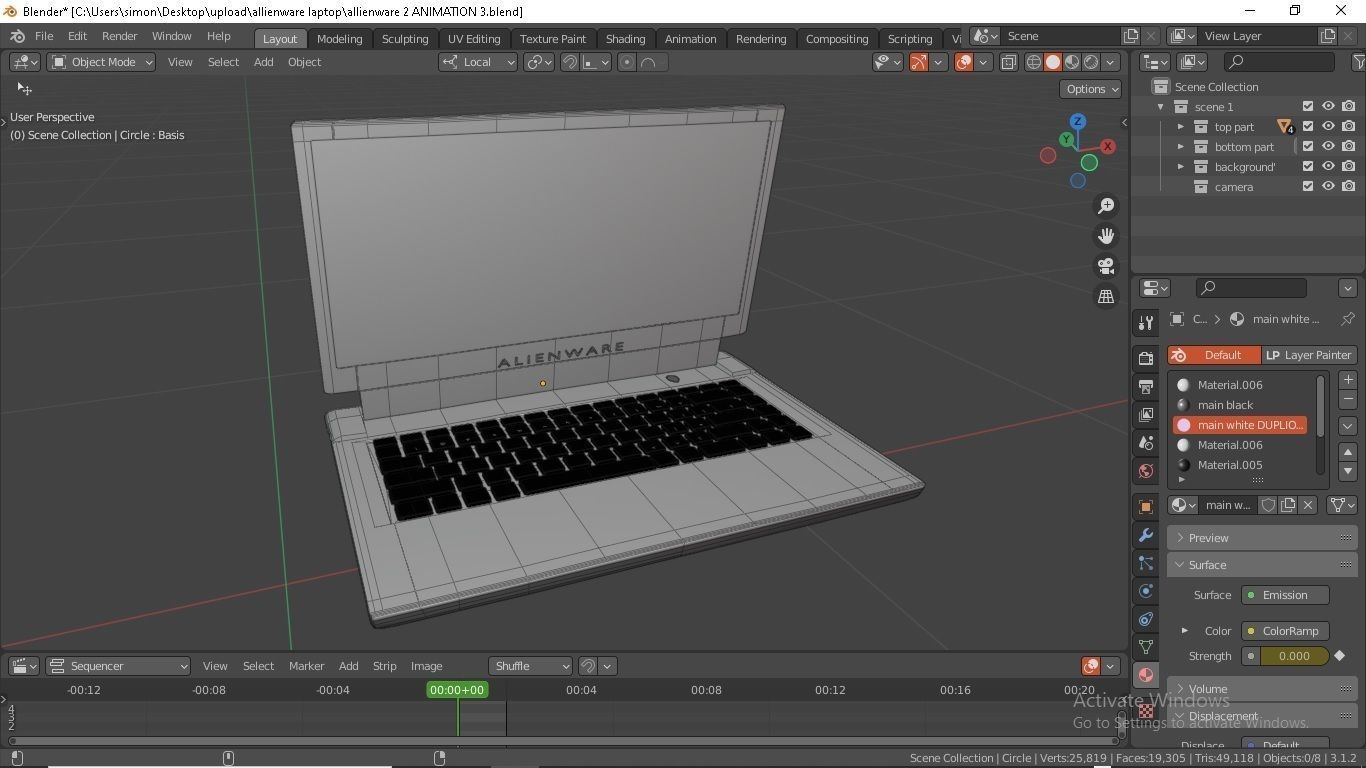The width and height of the screenshot is (1366, 768).
Task: Click the pan hand gizmo in viewport
Action: [x=1106, y=236]
